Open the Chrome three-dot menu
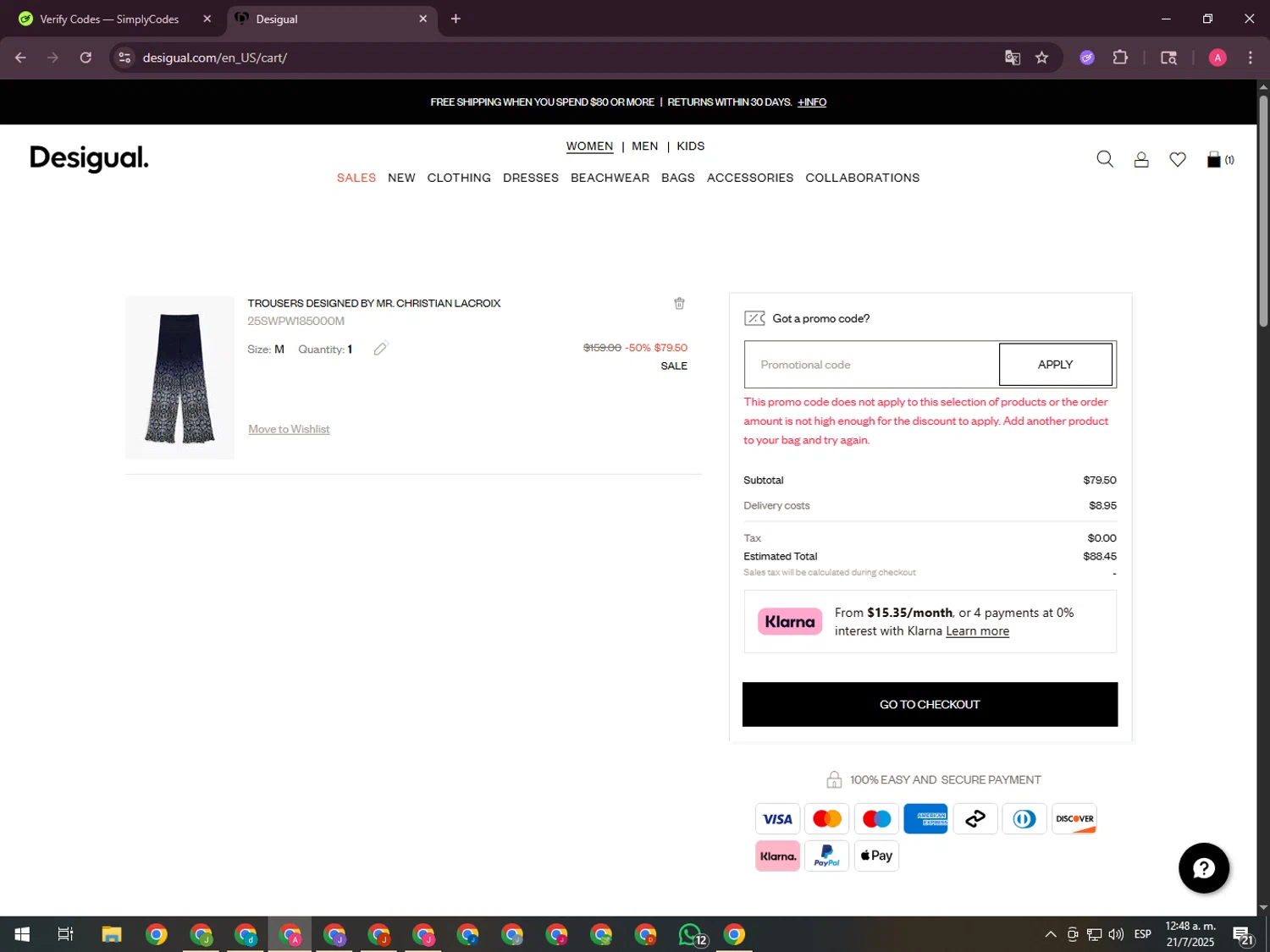The image size is (1270, 952). pos(1250,58)
